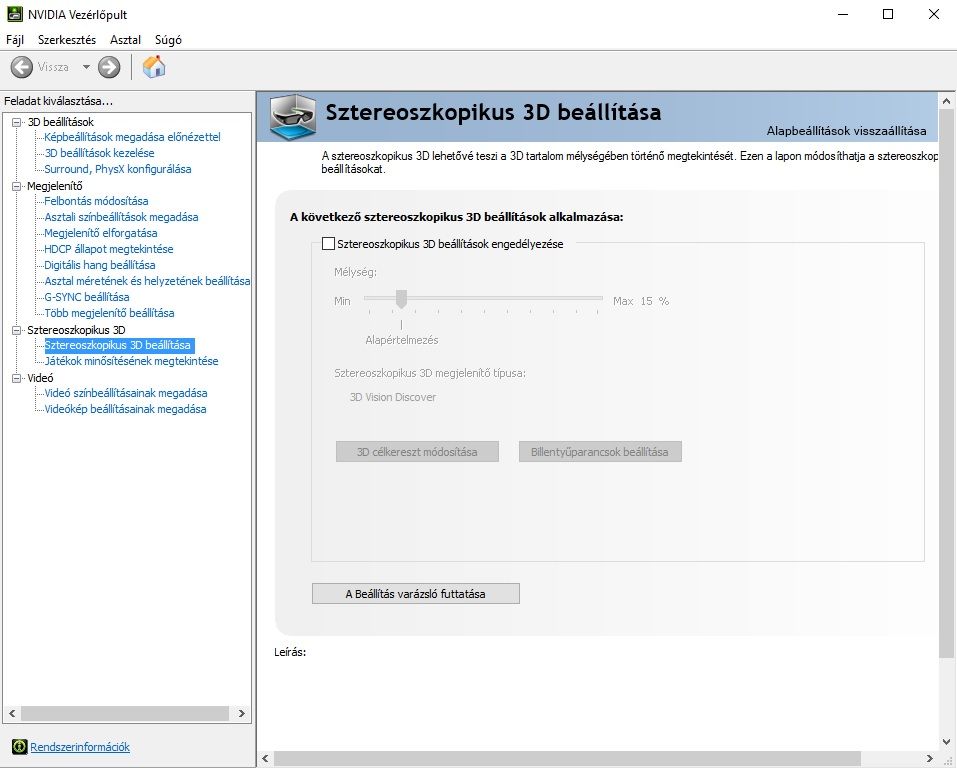957x768 pixels.
Task: Click the Mélység slider handle
Action: click(x=401, y=299)
